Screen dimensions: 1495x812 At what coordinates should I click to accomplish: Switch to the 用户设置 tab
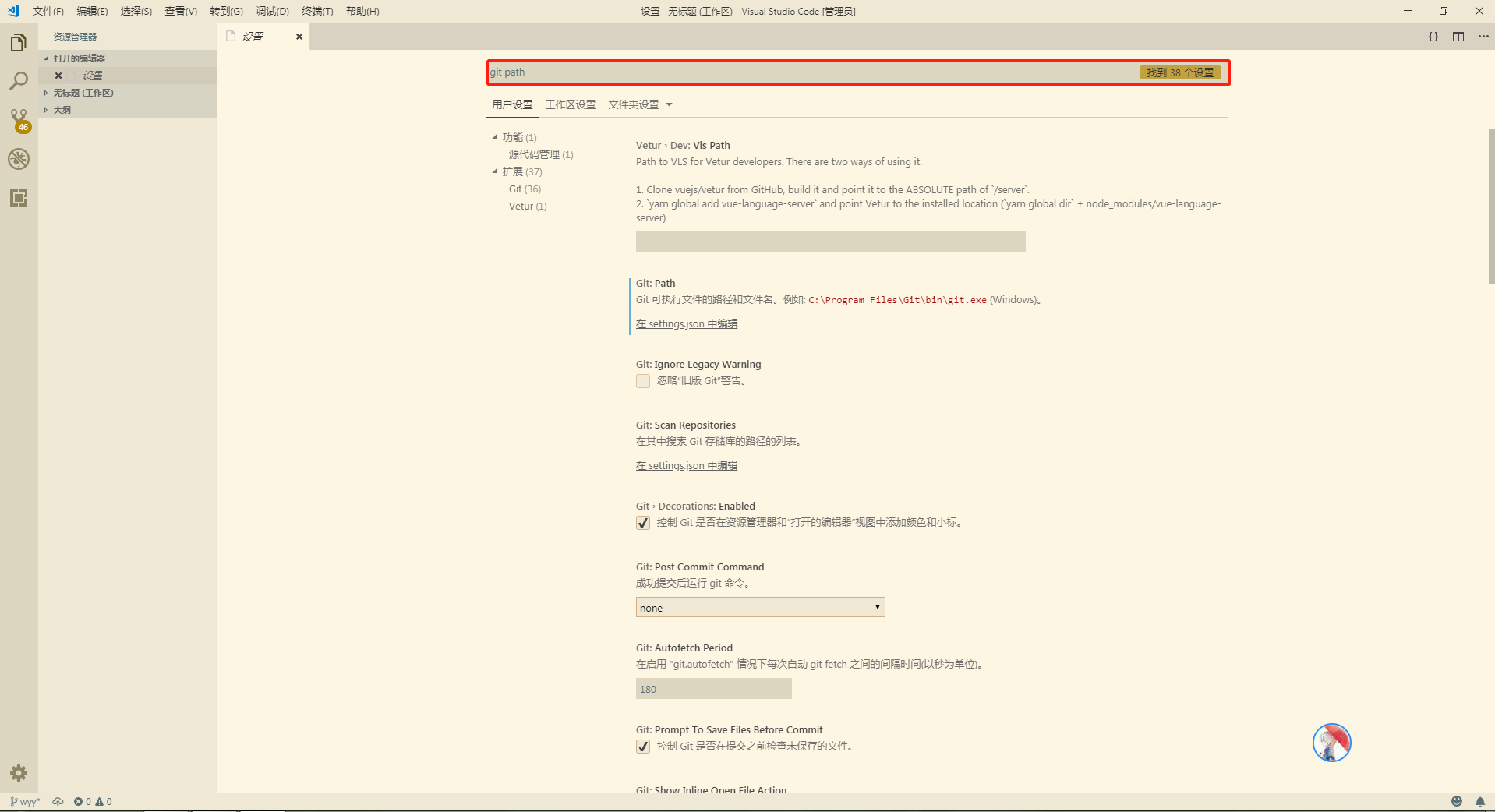[512, 104]
